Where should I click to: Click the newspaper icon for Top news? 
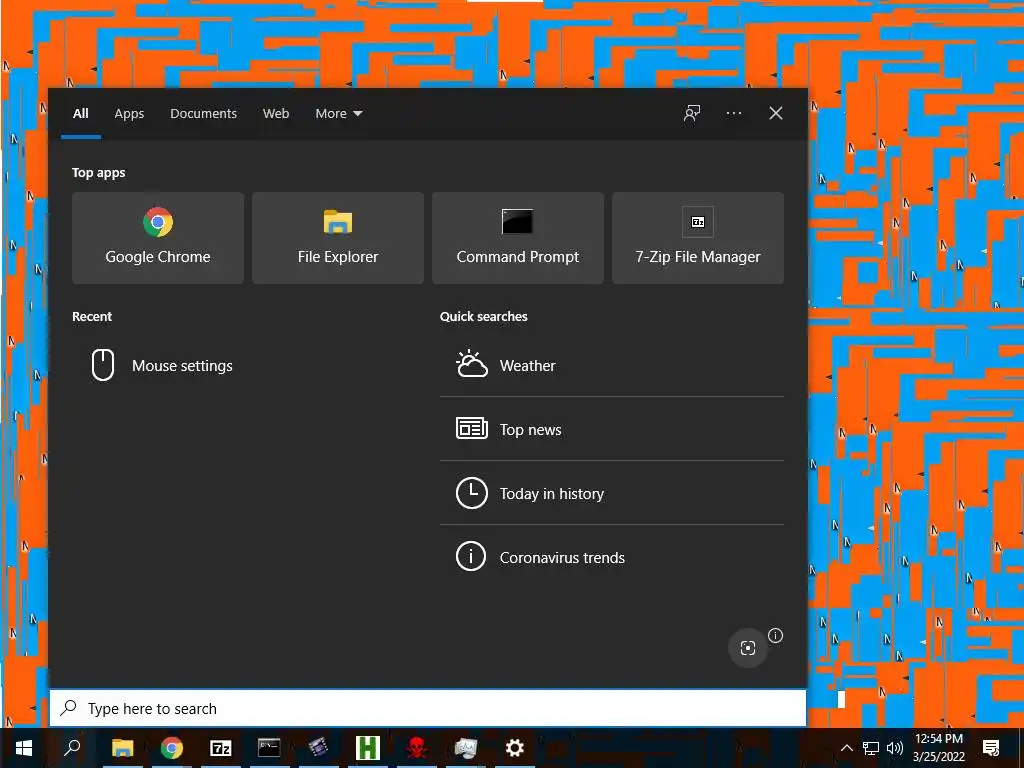(x=472, y=428)
